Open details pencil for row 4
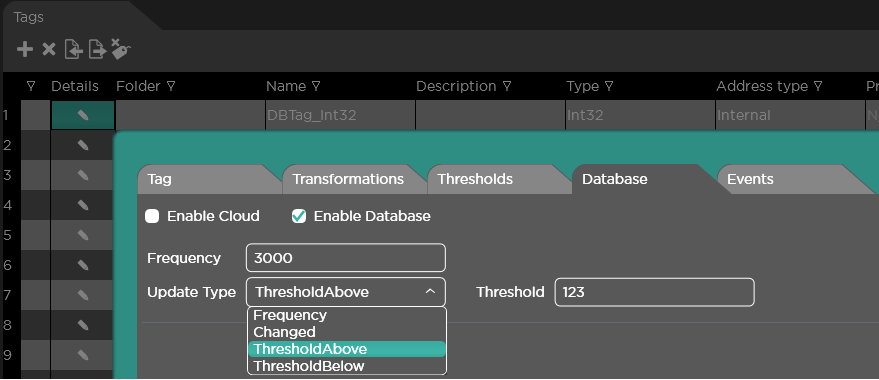Image resolution: width=879 pixels, height=380 pixels. (83, 205)
